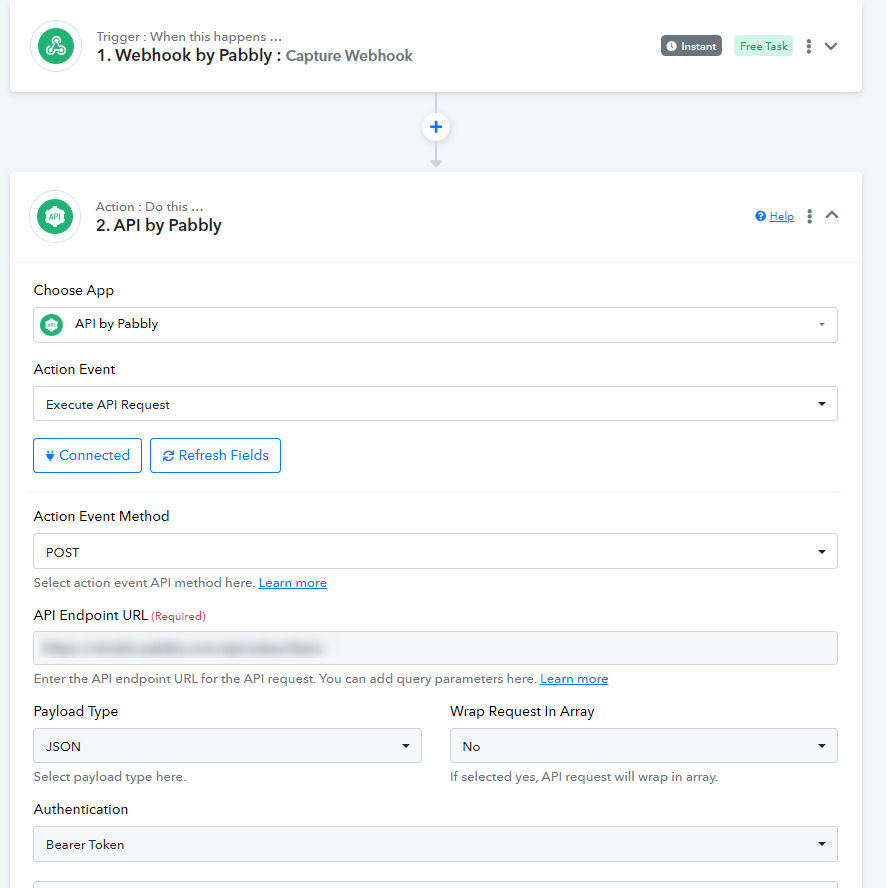Click the API by Pabbly action icon
The width and height of the screenshot is (886, 888).
(55, 216)
